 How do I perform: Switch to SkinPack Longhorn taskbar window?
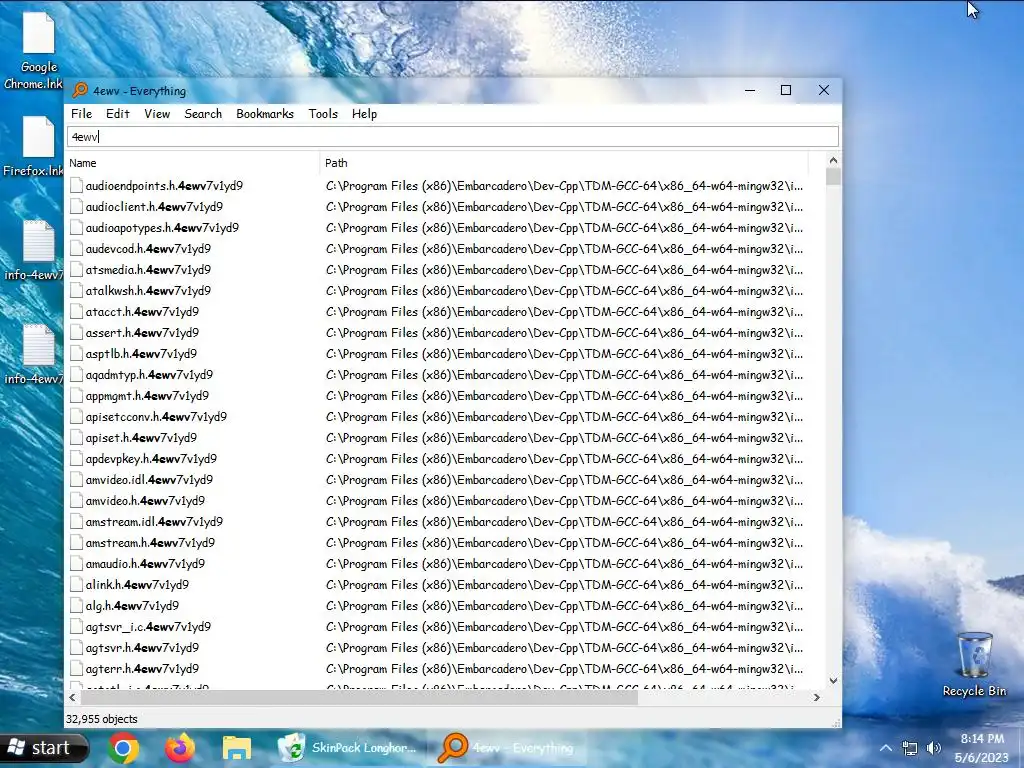[x=348, y=748]
